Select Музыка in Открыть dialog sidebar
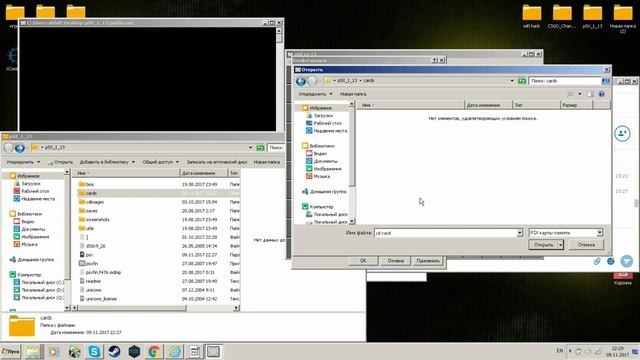The width and height of the screenshot is (640, 360). (x=322, y=177)
